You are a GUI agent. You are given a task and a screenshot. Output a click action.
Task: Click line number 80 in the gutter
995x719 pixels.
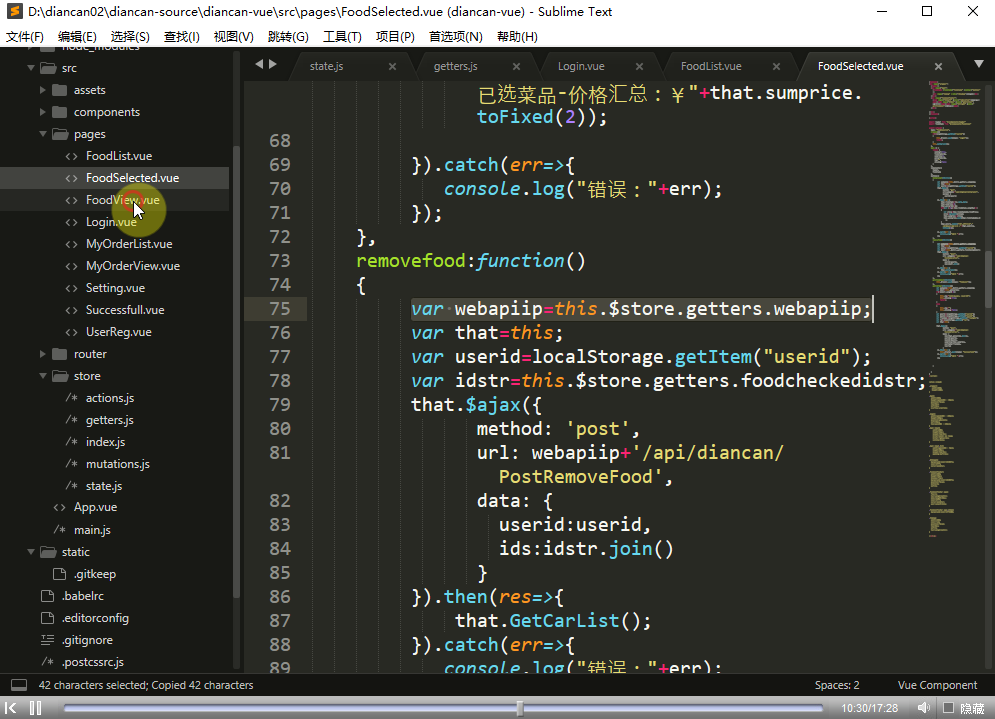(x=280, y=429)
